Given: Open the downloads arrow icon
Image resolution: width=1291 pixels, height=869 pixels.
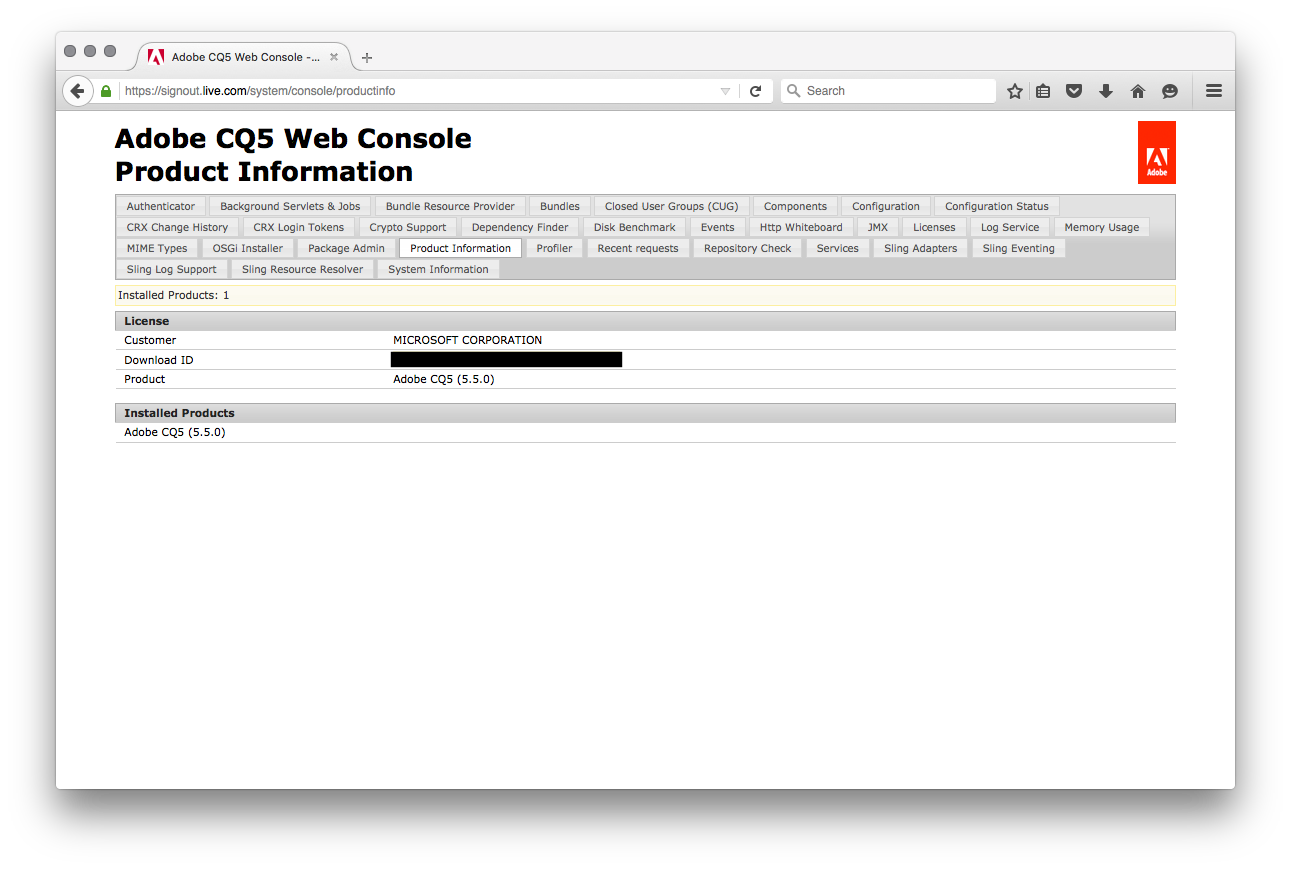Looking at the screenshot, I should click(1106, 91).
